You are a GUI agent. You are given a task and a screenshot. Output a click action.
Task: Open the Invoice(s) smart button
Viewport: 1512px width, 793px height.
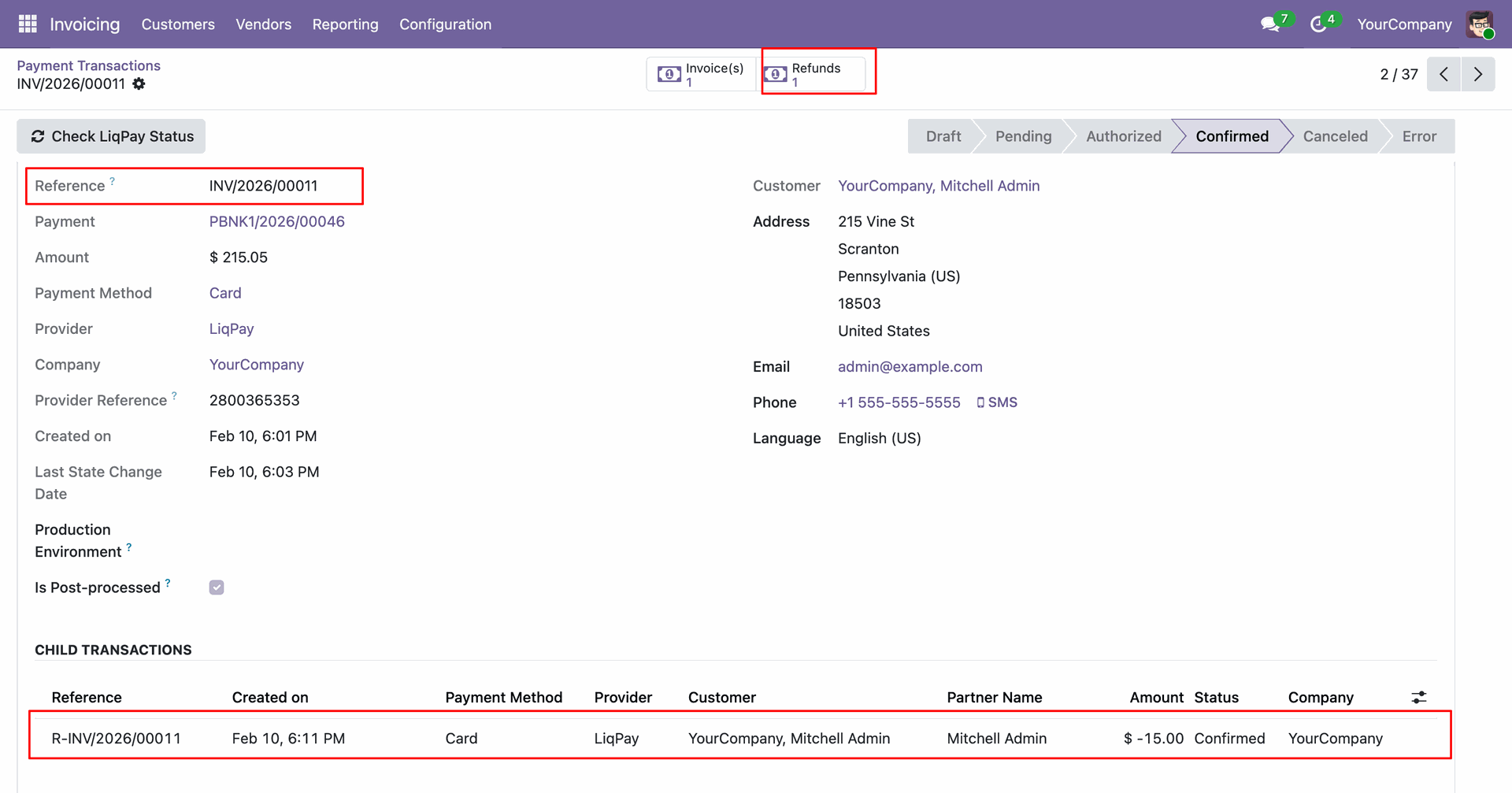coord(701,74)
